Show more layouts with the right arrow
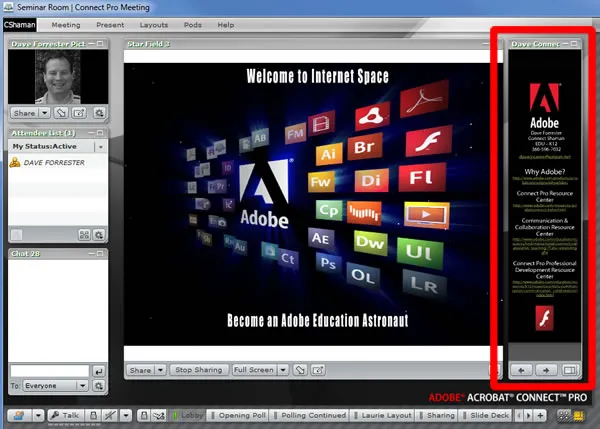Image resolution: width=600 pixels, height=429 pixels. click(528, 415)
